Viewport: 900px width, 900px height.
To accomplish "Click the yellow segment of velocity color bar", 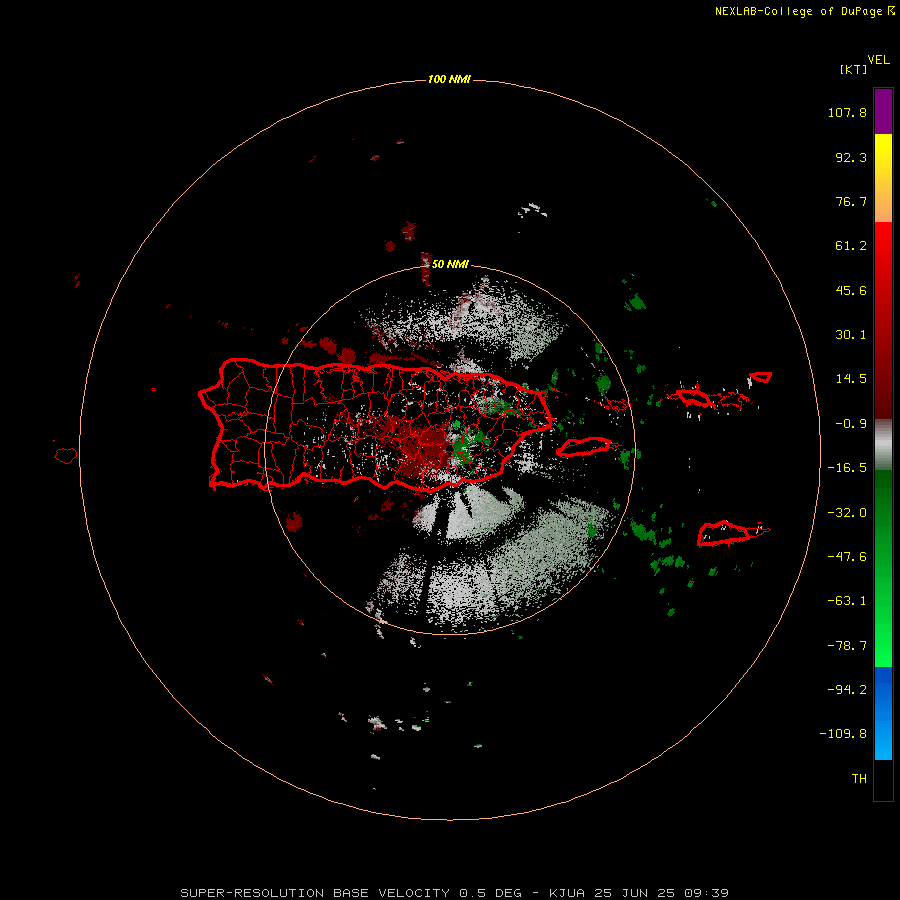I will click(883, 156).
